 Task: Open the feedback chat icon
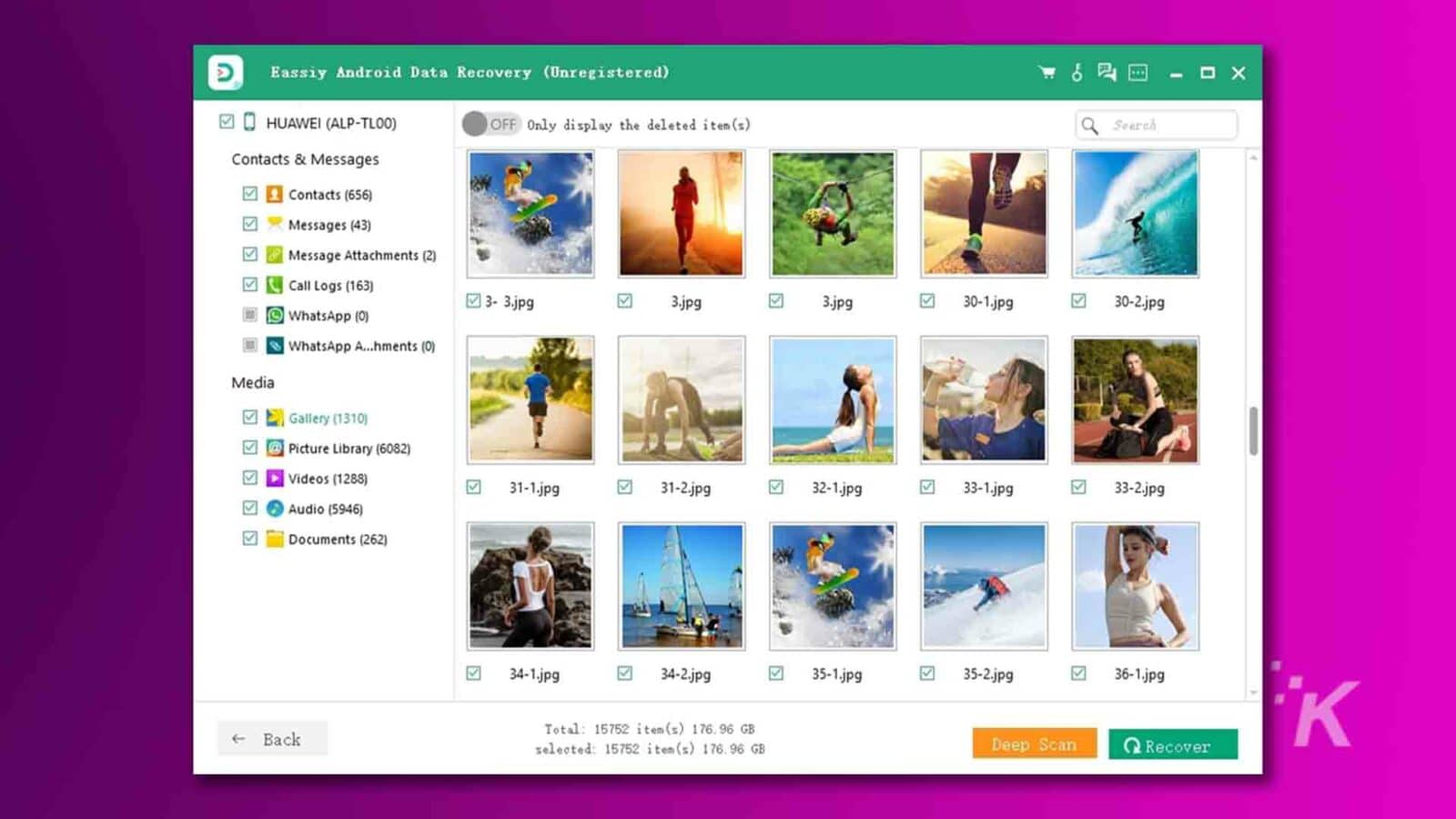point(1107,73)
